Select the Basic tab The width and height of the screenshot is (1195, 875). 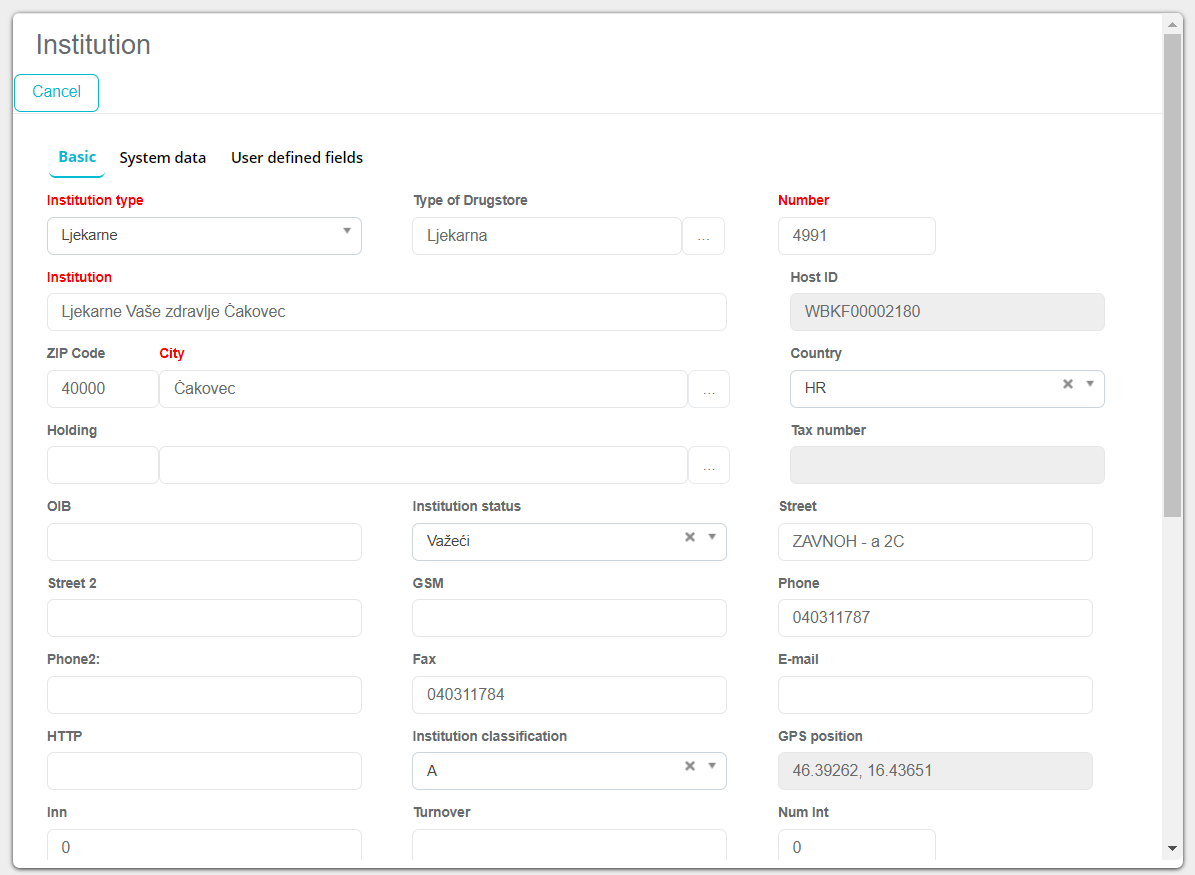pyautogui.click(x=77, y=157)
